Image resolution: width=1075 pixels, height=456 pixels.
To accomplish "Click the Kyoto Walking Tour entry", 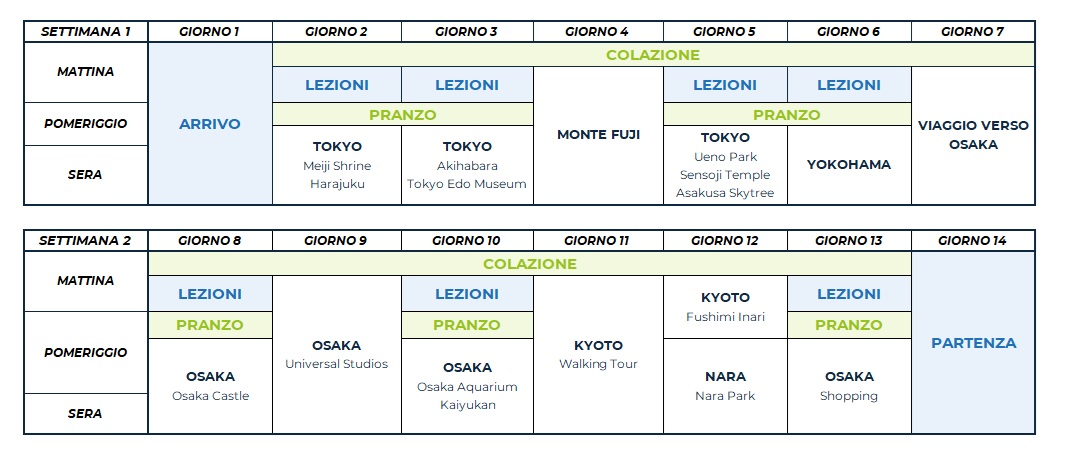I will (x=598, y=364).
